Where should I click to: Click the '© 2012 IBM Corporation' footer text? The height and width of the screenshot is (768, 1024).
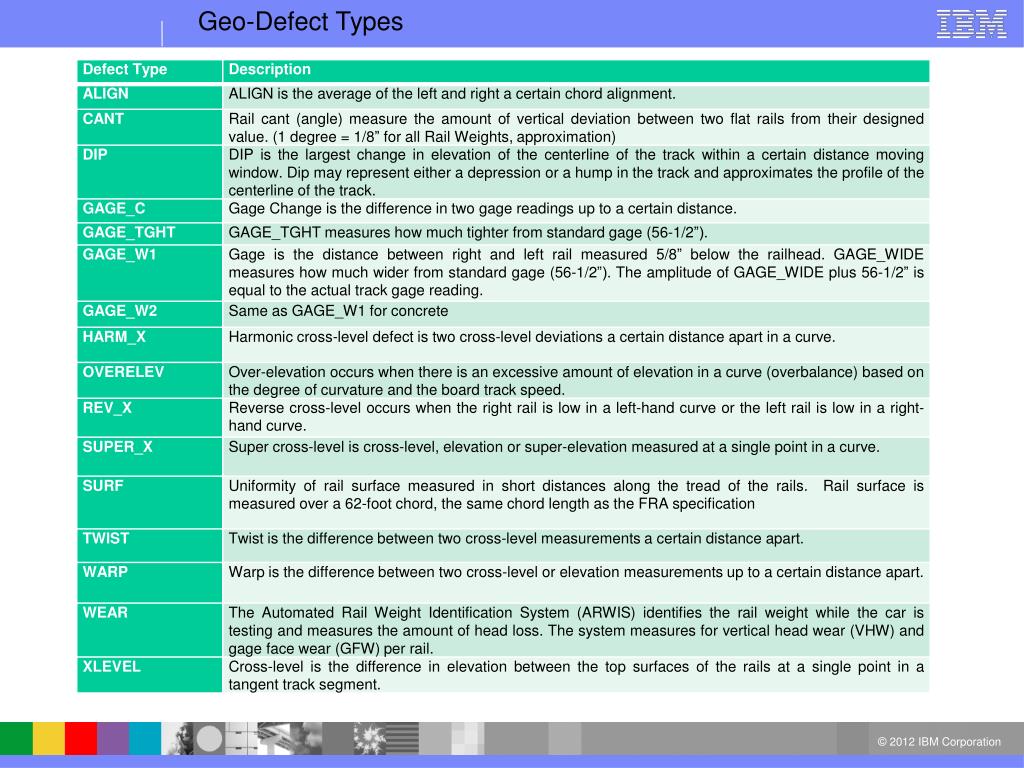pyautogui.click(x=938, y=742)
